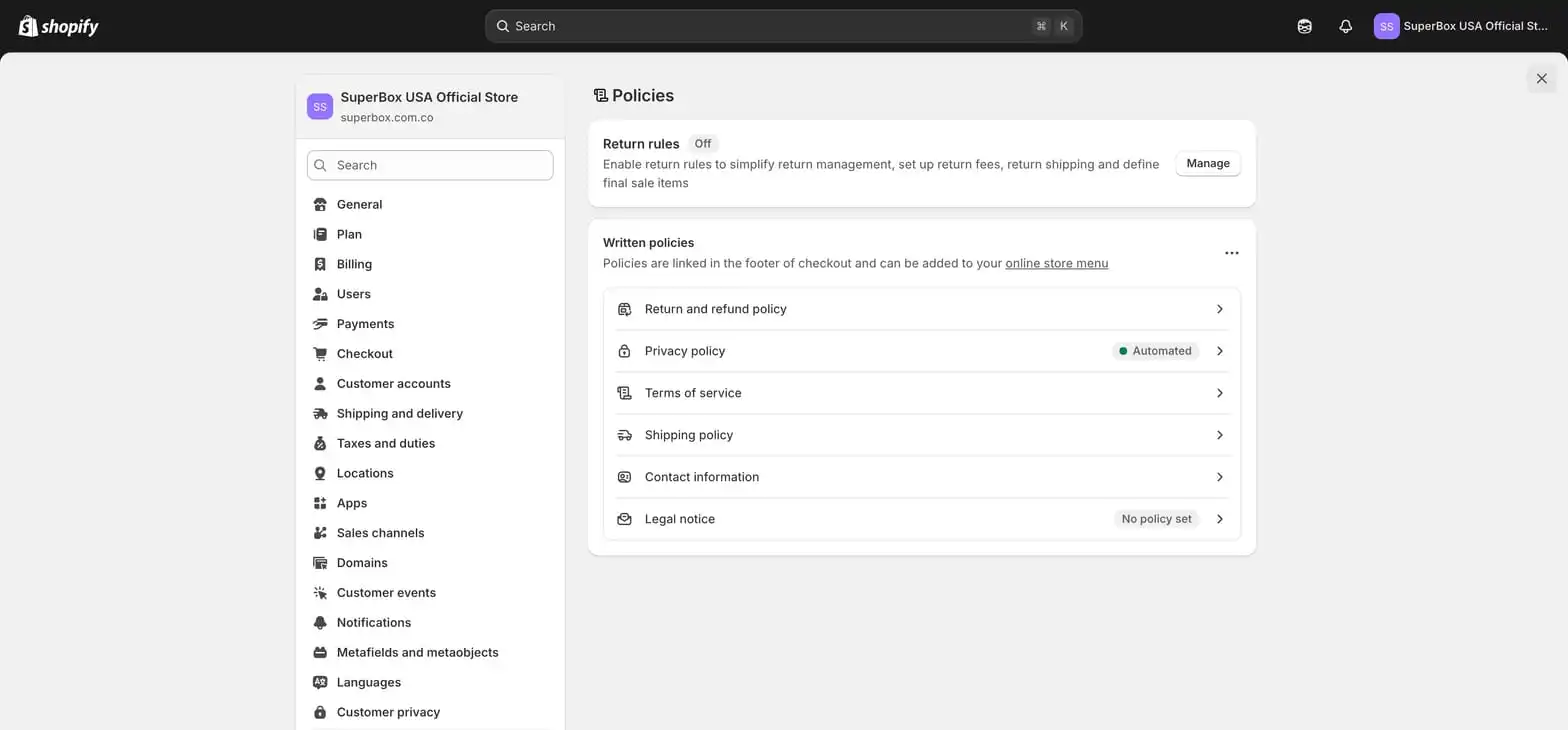Open Terms of service chevron
The image size is (1568, 730).
click(x=1220, y=393)
